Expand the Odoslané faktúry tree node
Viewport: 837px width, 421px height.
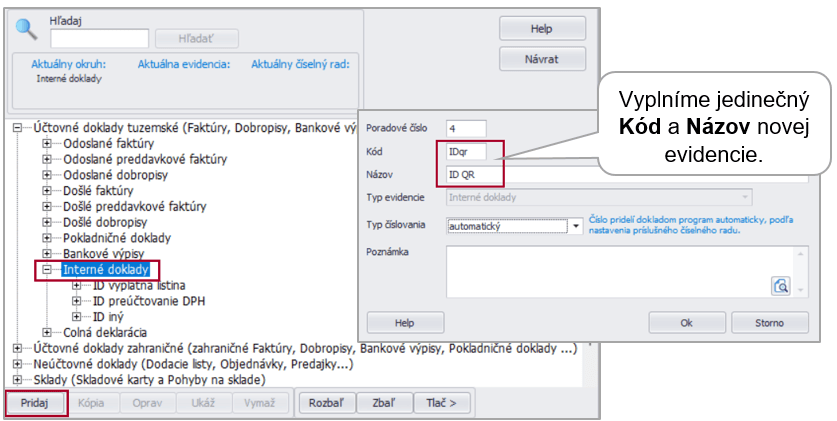[47, 144]
